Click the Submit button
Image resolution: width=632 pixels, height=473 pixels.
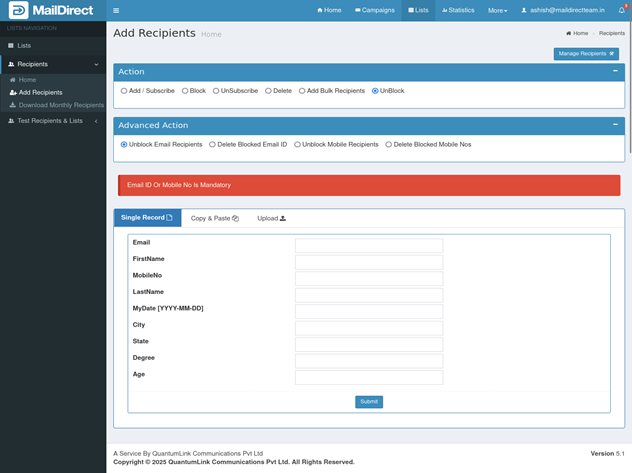pyautogui.click(x=369, y=402)
